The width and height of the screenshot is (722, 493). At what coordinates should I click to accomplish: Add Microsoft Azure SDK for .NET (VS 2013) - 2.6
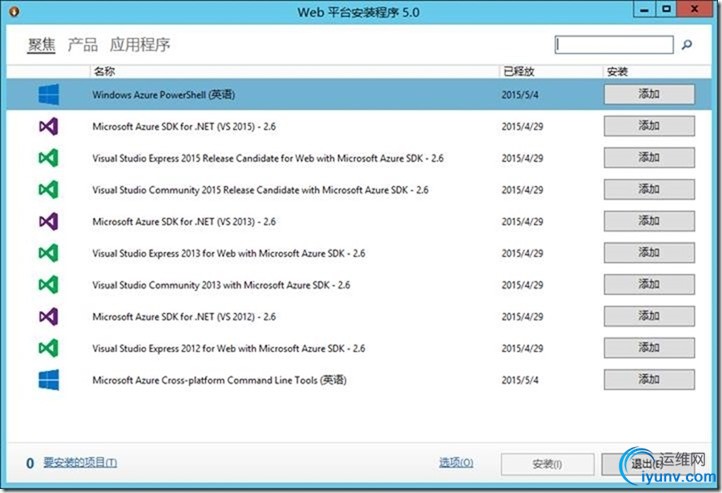(x=649, y=221)
